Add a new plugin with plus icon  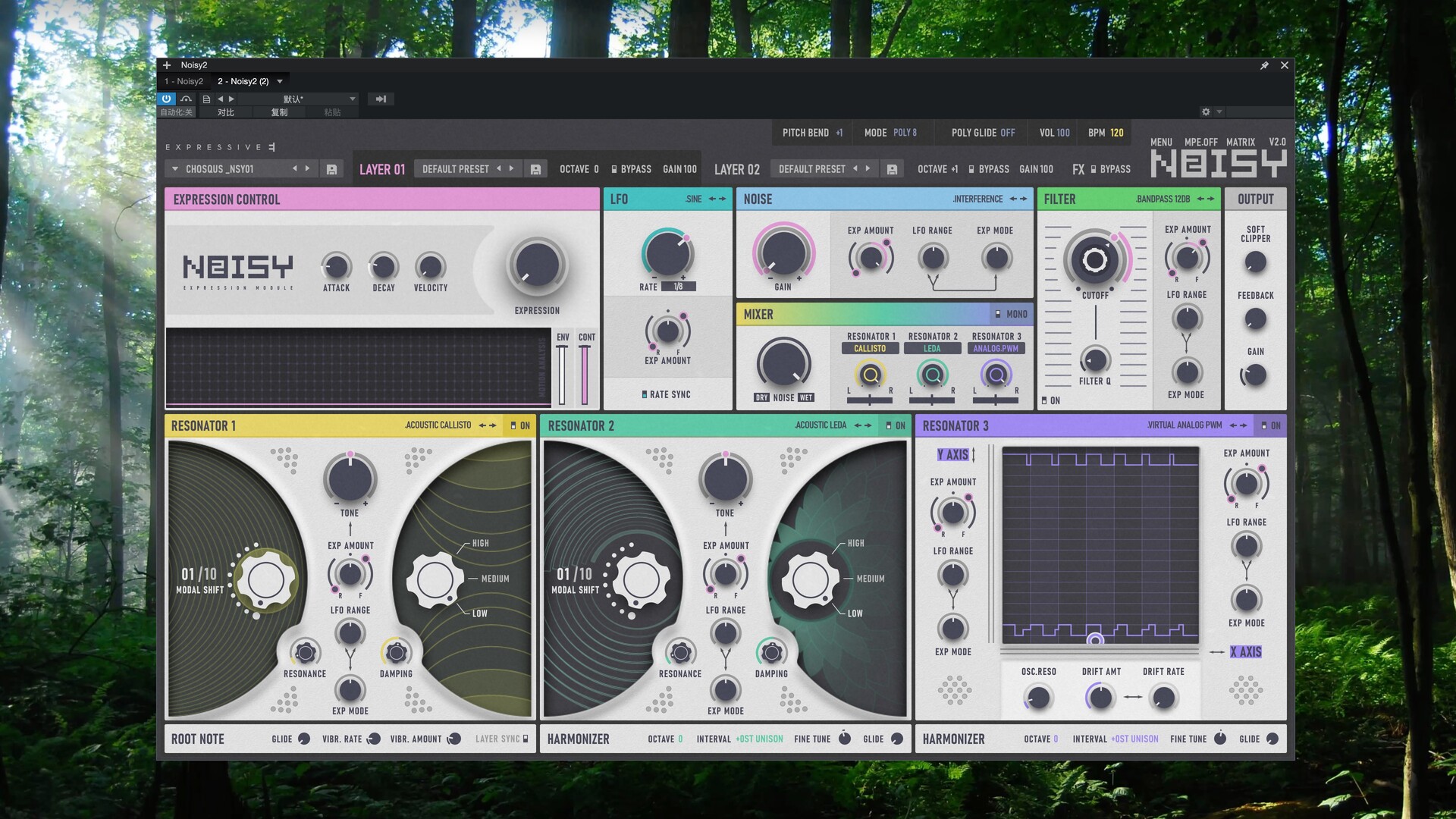[x=167, y=65]
